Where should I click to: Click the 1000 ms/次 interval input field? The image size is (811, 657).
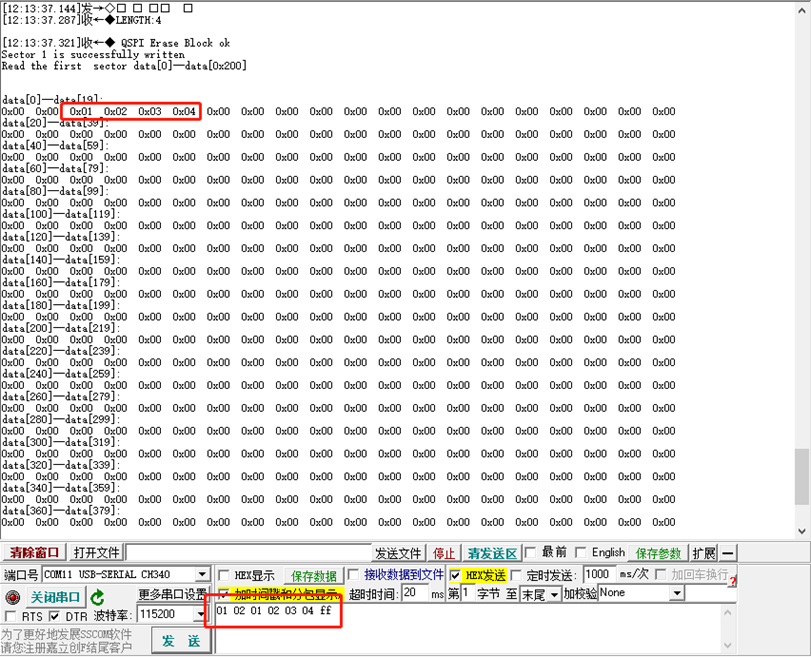[599, 574]
